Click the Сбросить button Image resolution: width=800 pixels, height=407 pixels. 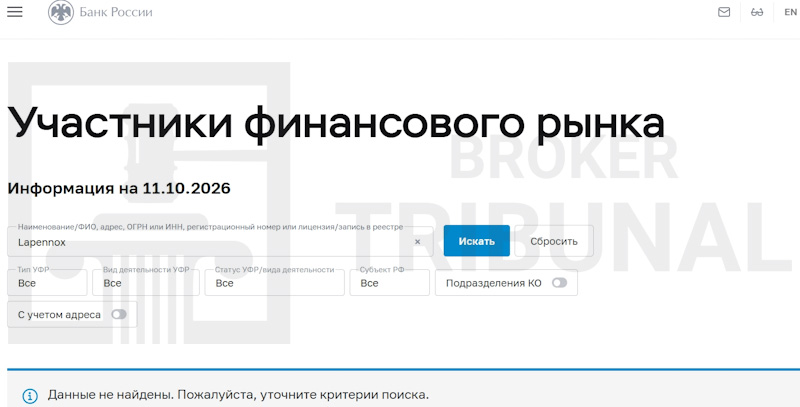pyautogui.click(x=554, y=241)
